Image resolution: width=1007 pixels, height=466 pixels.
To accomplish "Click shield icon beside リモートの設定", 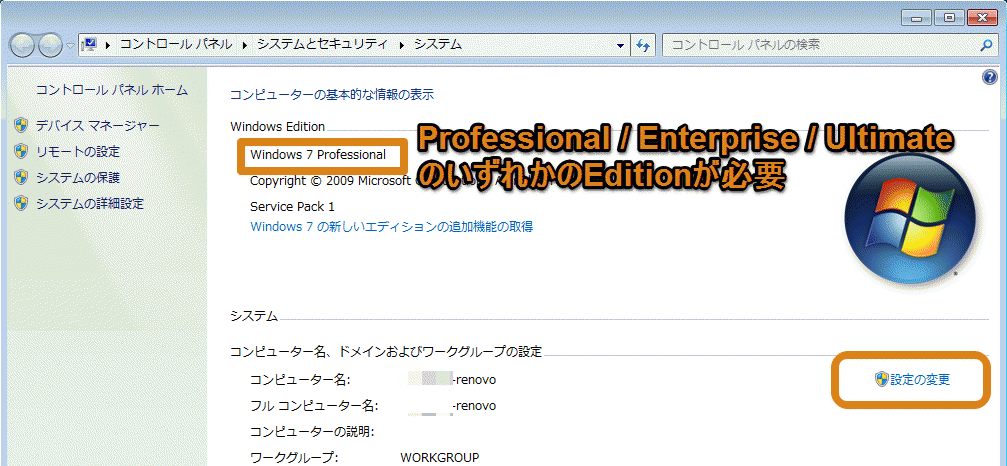I will click(21, 151).
